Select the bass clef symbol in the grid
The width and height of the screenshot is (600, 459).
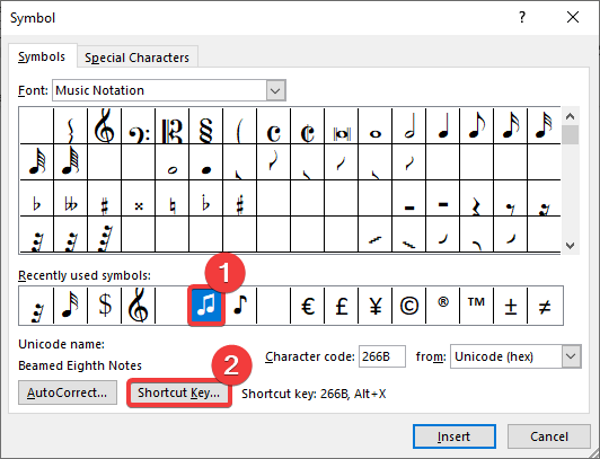pos(138,127)
